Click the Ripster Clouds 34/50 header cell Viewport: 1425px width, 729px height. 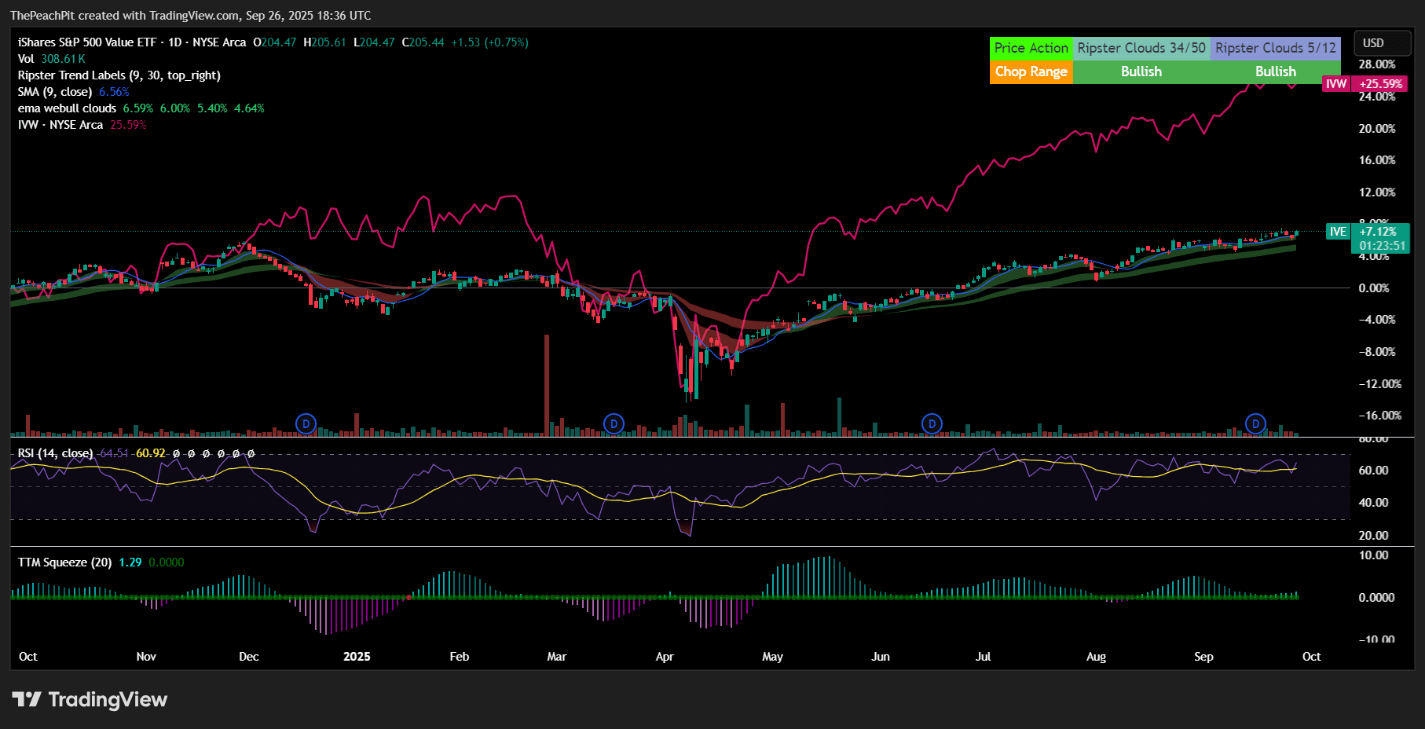[1141, 48]
